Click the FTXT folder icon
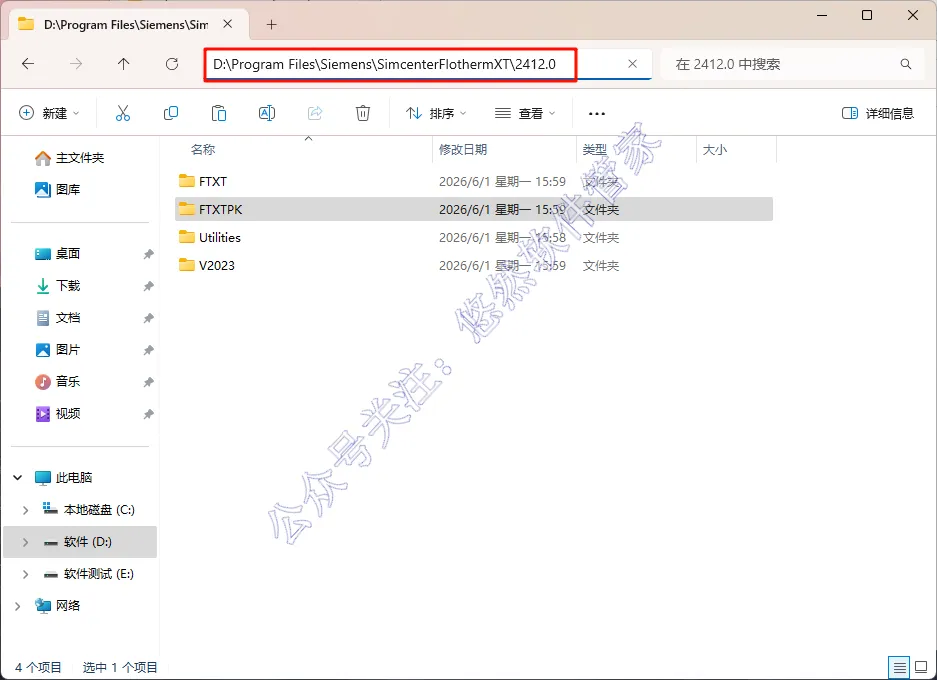Screen dimensions: 937x680 coord(187,180)
